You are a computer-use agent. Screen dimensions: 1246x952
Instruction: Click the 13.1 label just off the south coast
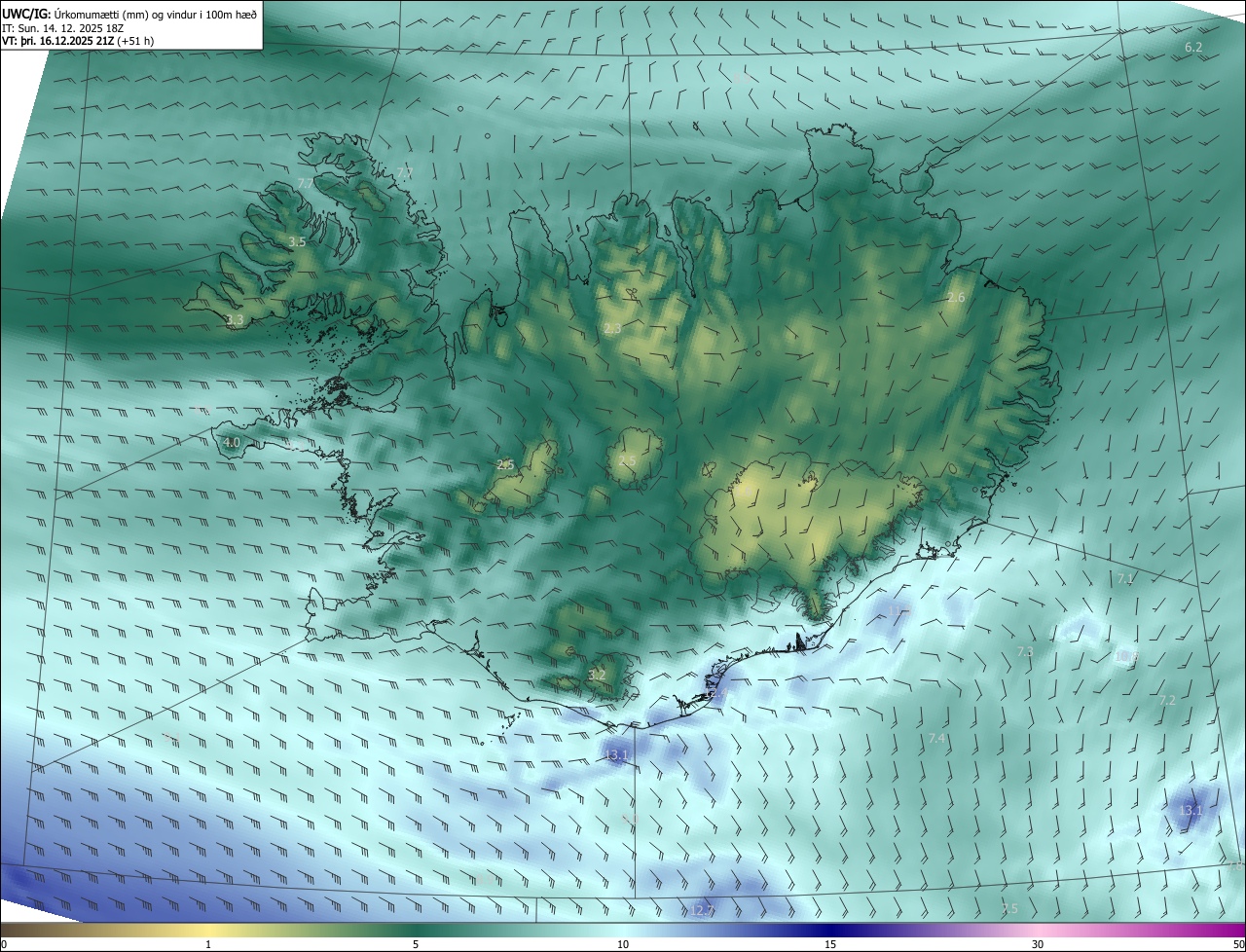click(x=616, y=754)
